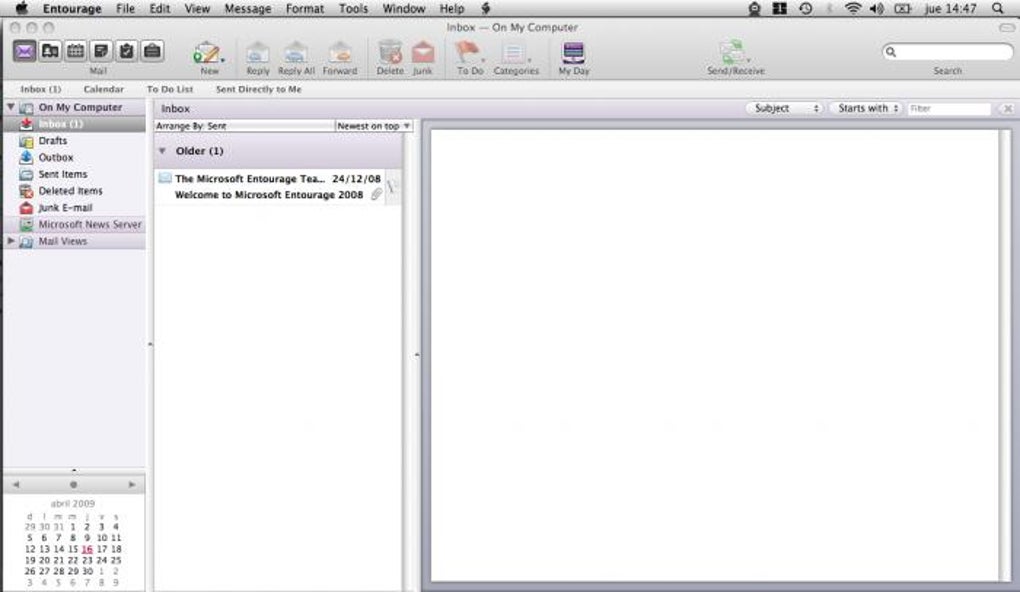Click in the Search field

tap(948, 51)
